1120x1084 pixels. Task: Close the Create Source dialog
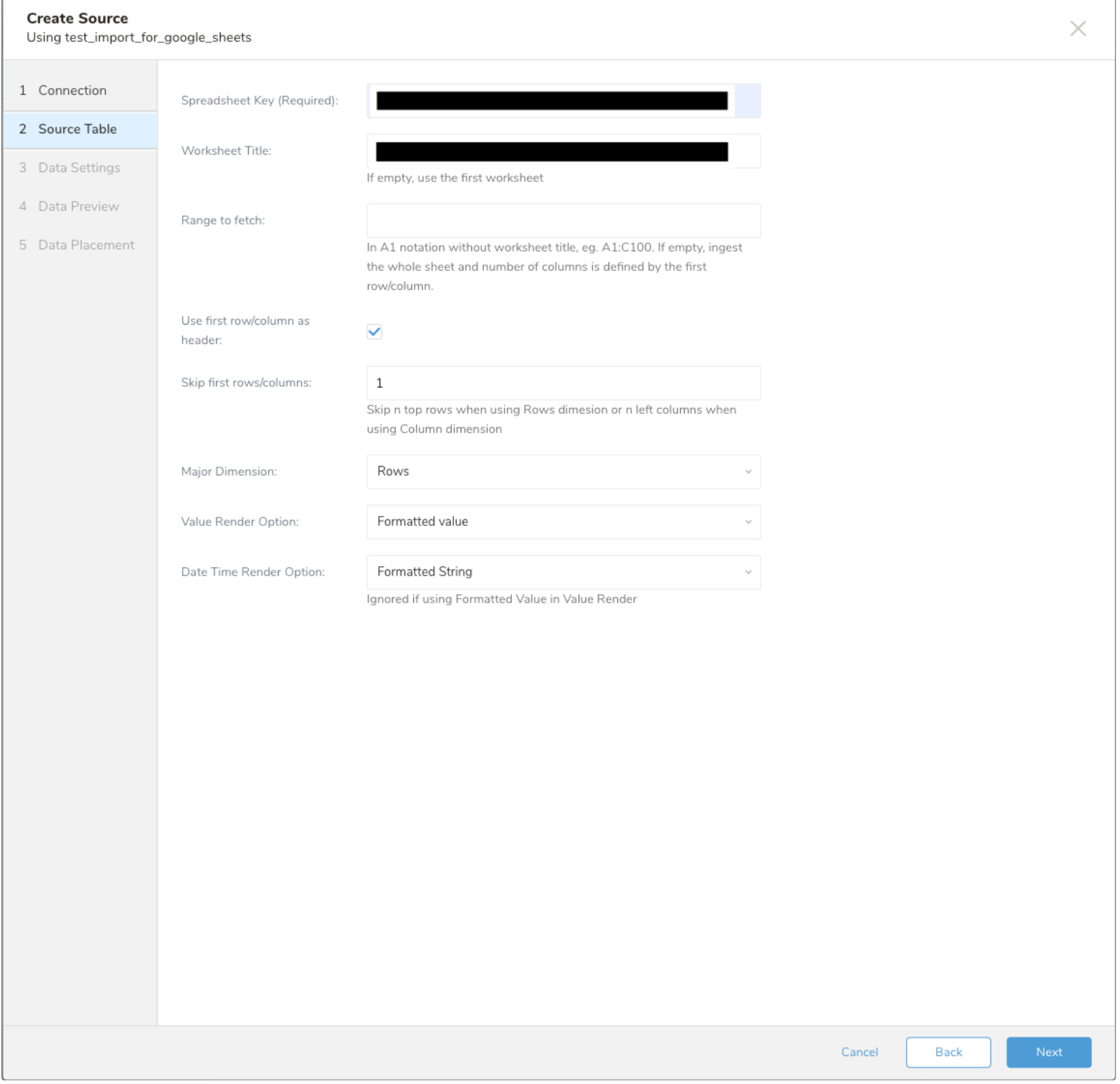(1077, 29)
